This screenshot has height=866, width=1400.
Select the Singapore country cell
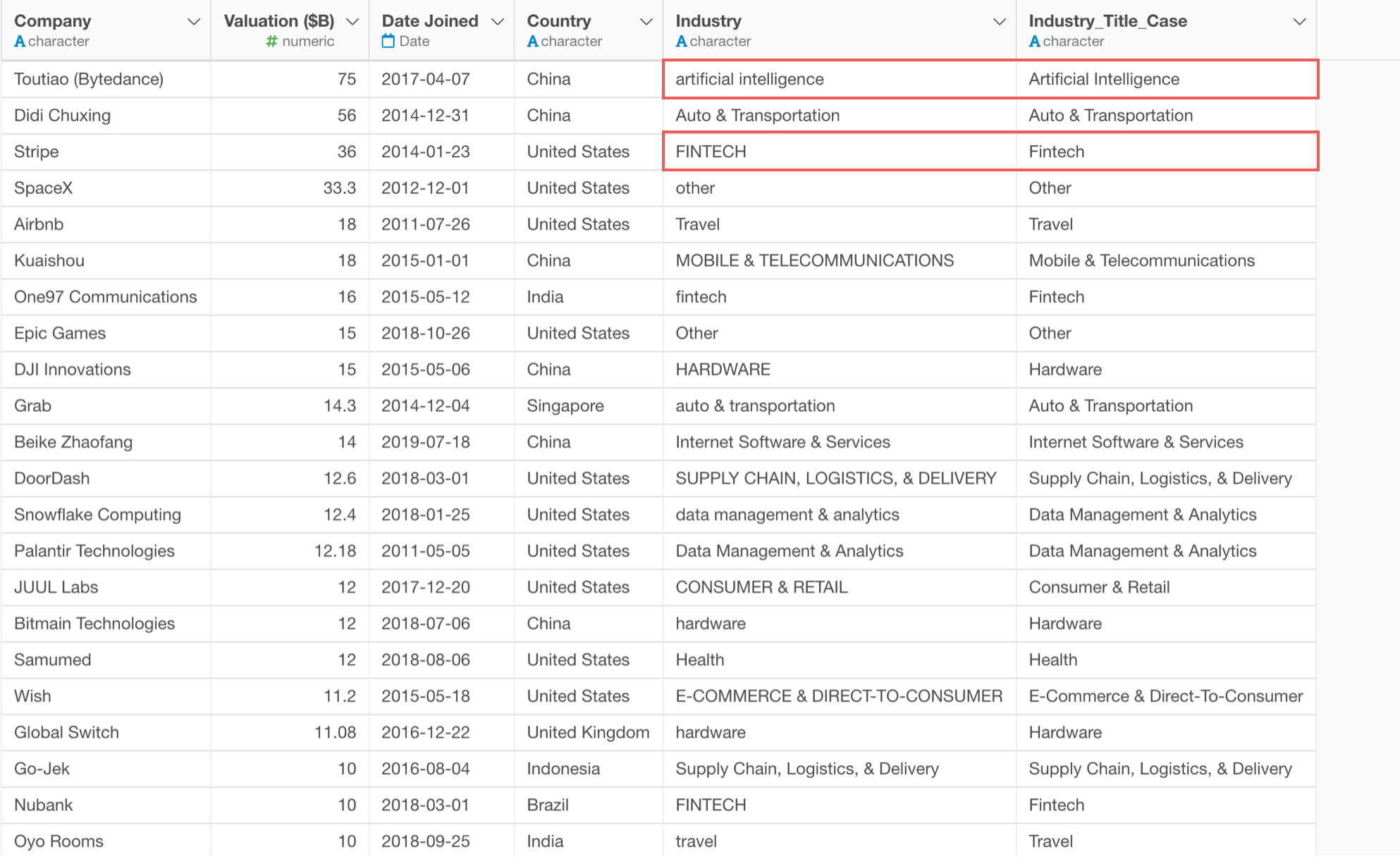pos(589,406)
